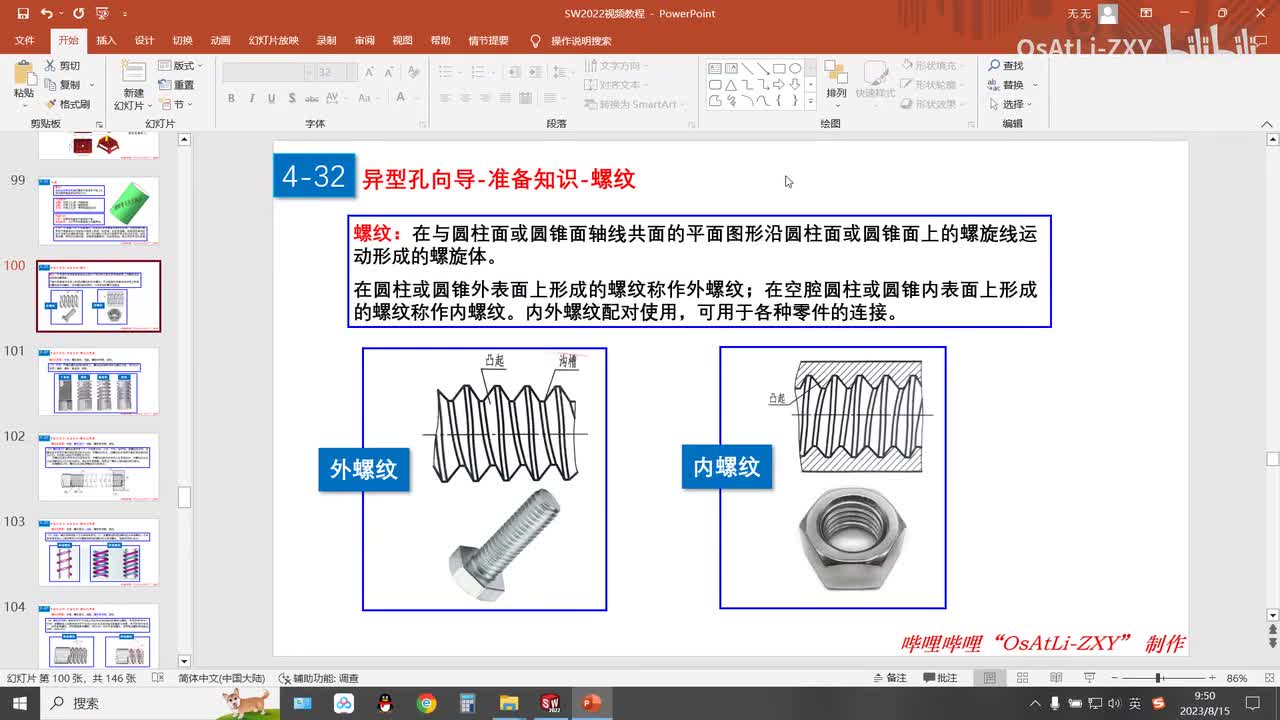
Task: Click the zoom slider handle
Action: [1158, 678]
